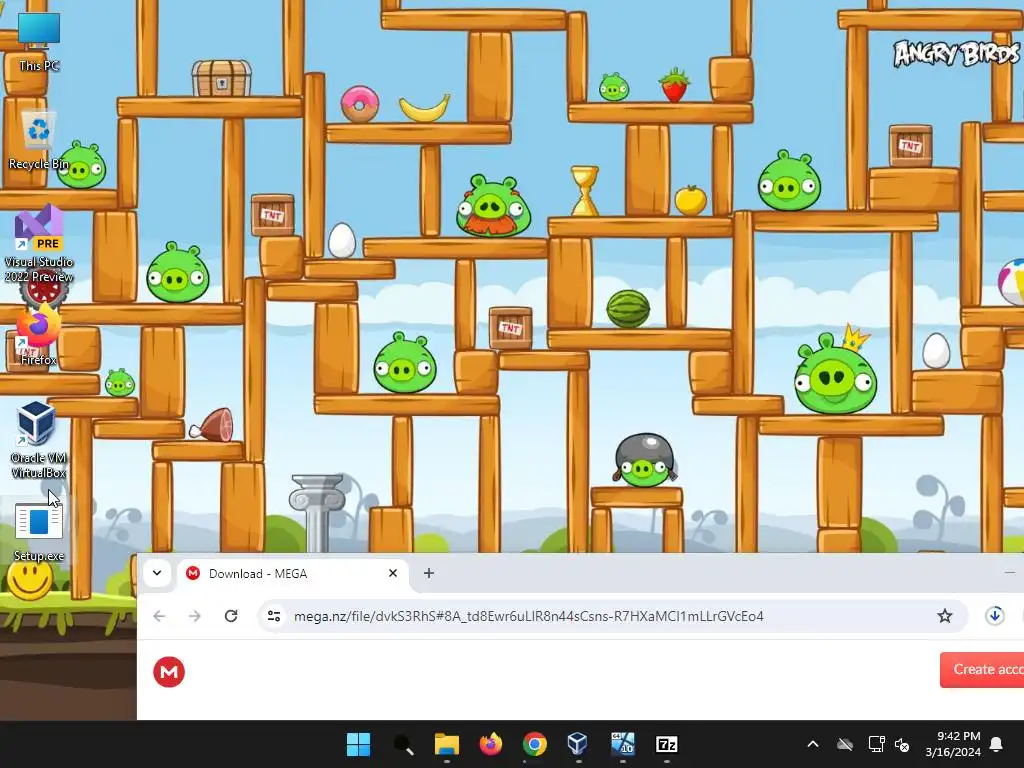
Task: Show hidden system tray icons
Action: pyautogui.click(x=813, y=744)
